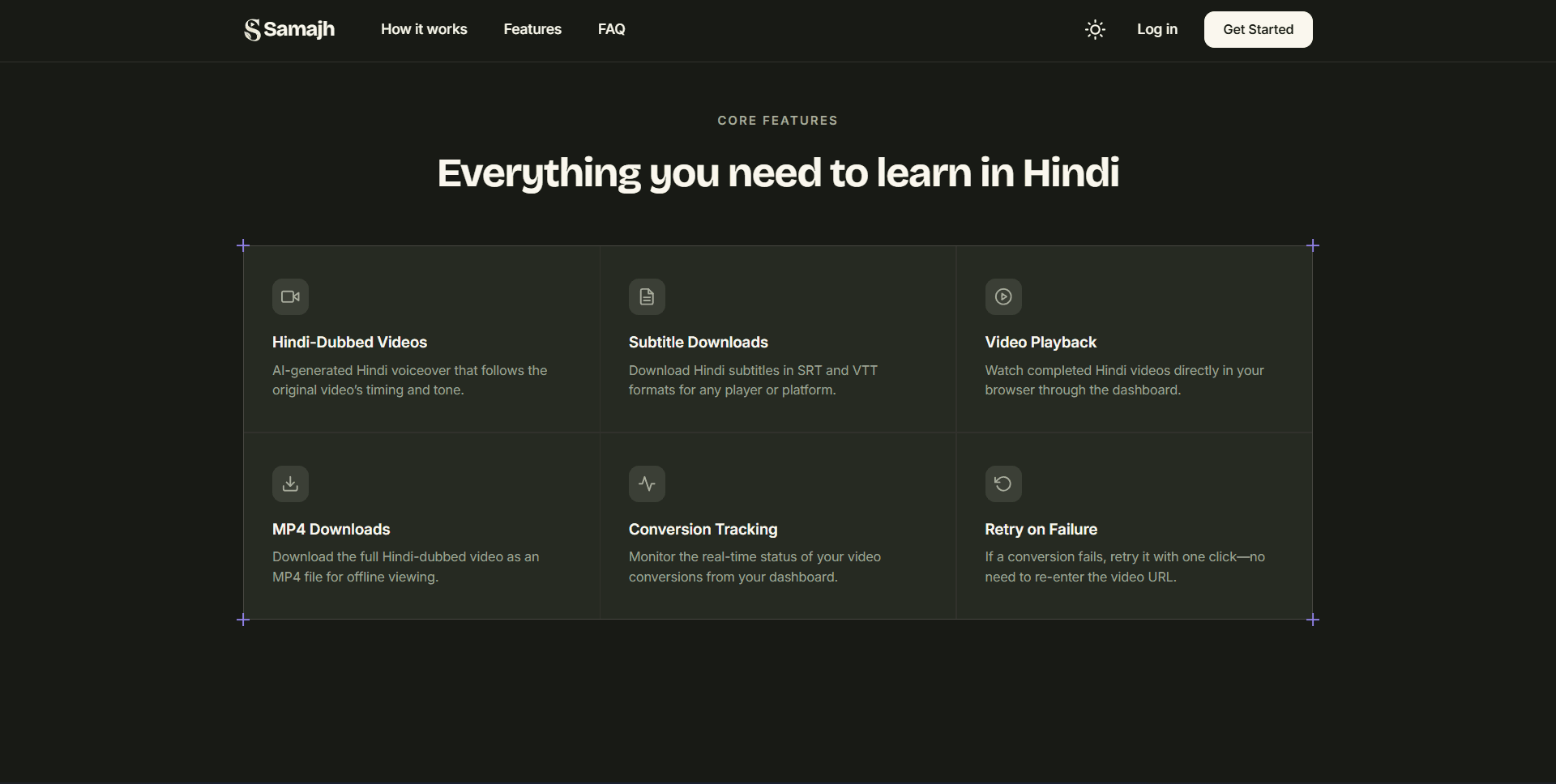Image resolution: width=1556 pixels, height=784 pixels.
Task: Click the video camera icon for Hindi-Dubbed Videos
Action: [290, 296]
